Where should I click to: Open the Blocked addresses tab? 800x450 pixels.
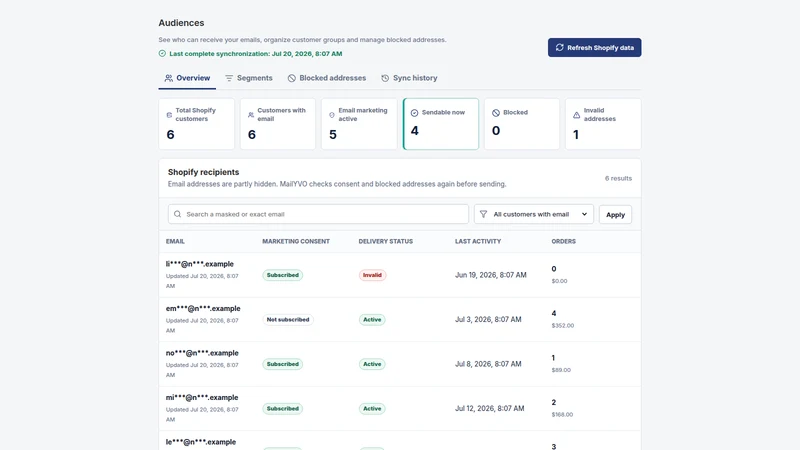pyautogui.click(x=327, y=78)
